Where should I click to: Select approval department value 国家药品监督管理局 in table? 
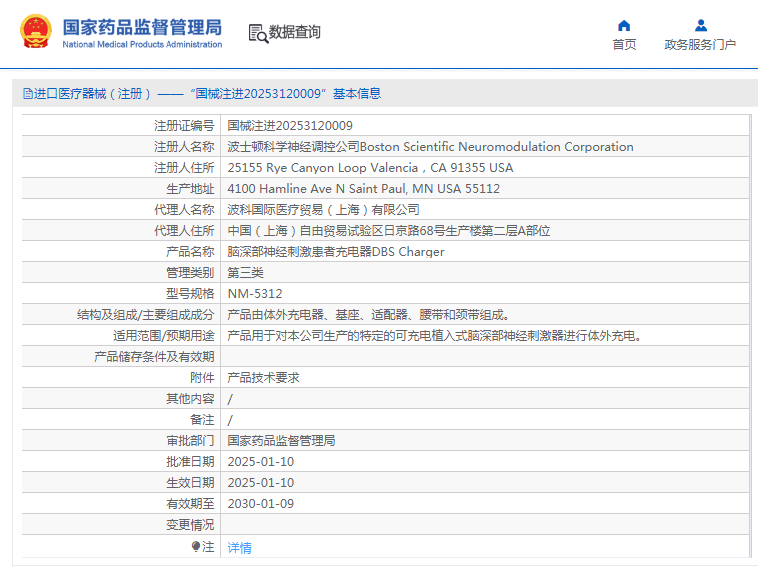(281, 441)
